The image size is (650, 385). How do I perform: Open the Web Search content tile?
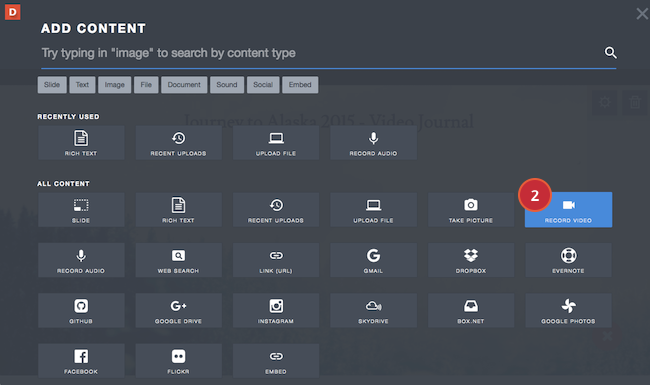pyautogui.click(x=178, y=260)
